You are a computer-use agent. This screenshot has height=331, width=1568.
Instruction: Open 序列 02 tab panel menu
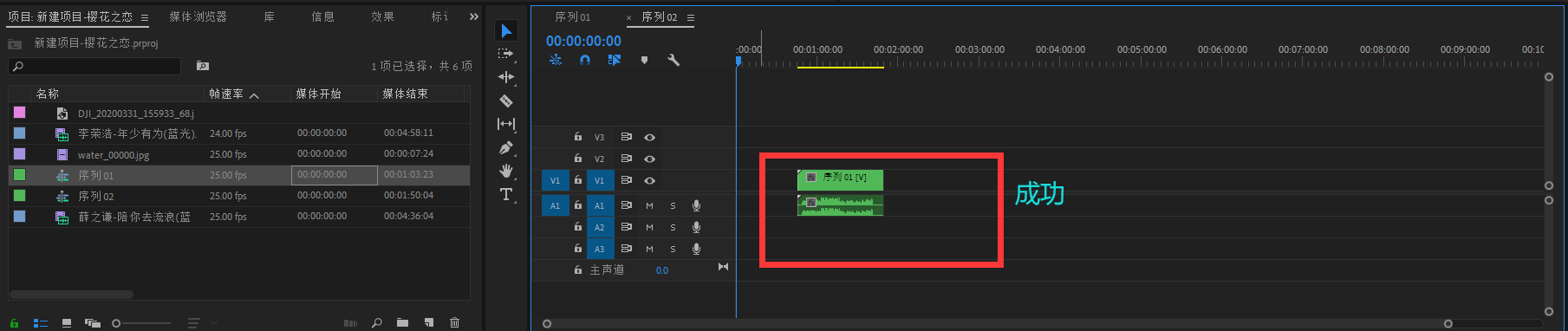tap(691, 17)
